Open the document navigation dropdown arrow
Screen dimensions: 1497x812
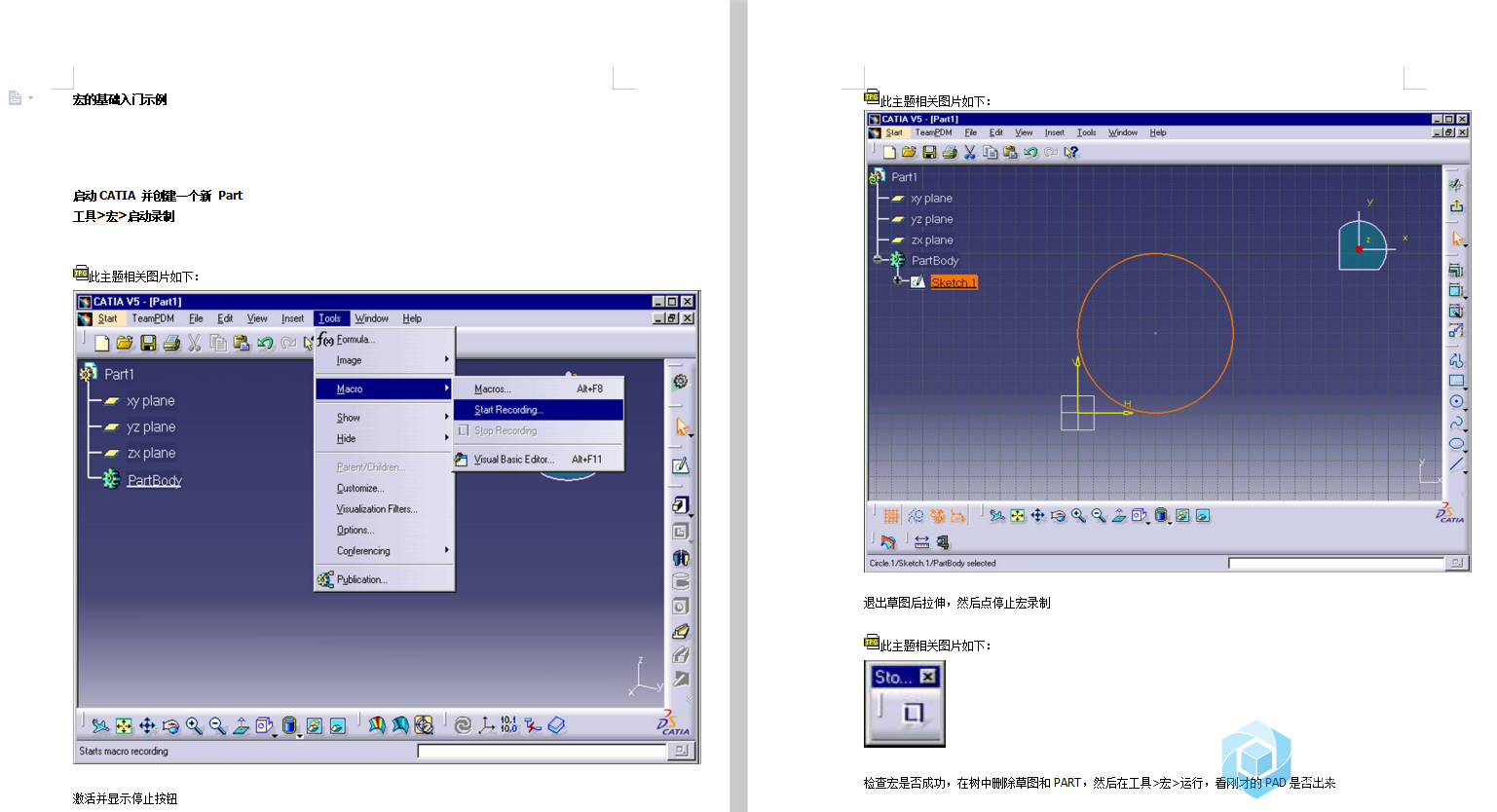pos(30,97)
